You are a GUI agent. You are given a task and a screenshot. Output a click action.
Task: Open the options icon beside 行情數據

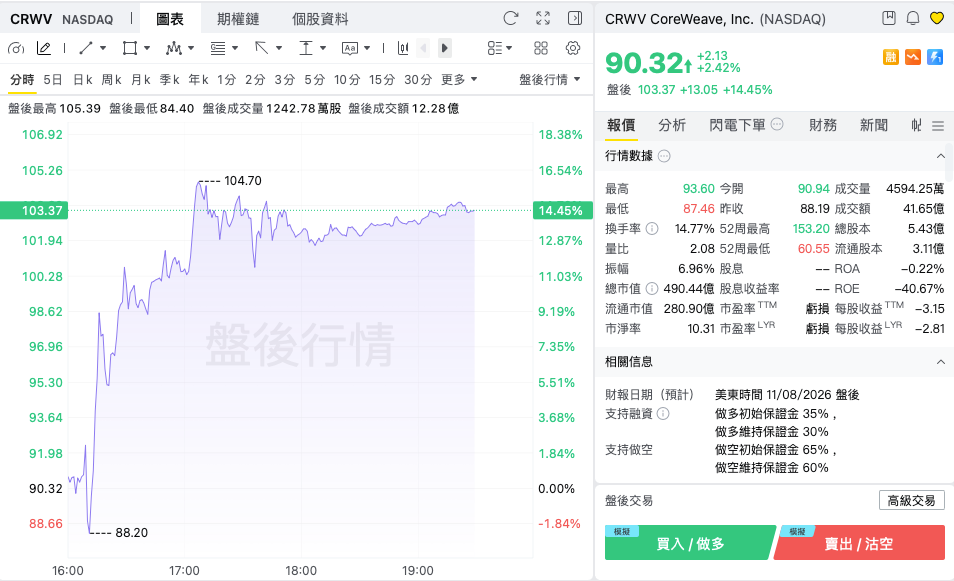(x=664, y=156)
